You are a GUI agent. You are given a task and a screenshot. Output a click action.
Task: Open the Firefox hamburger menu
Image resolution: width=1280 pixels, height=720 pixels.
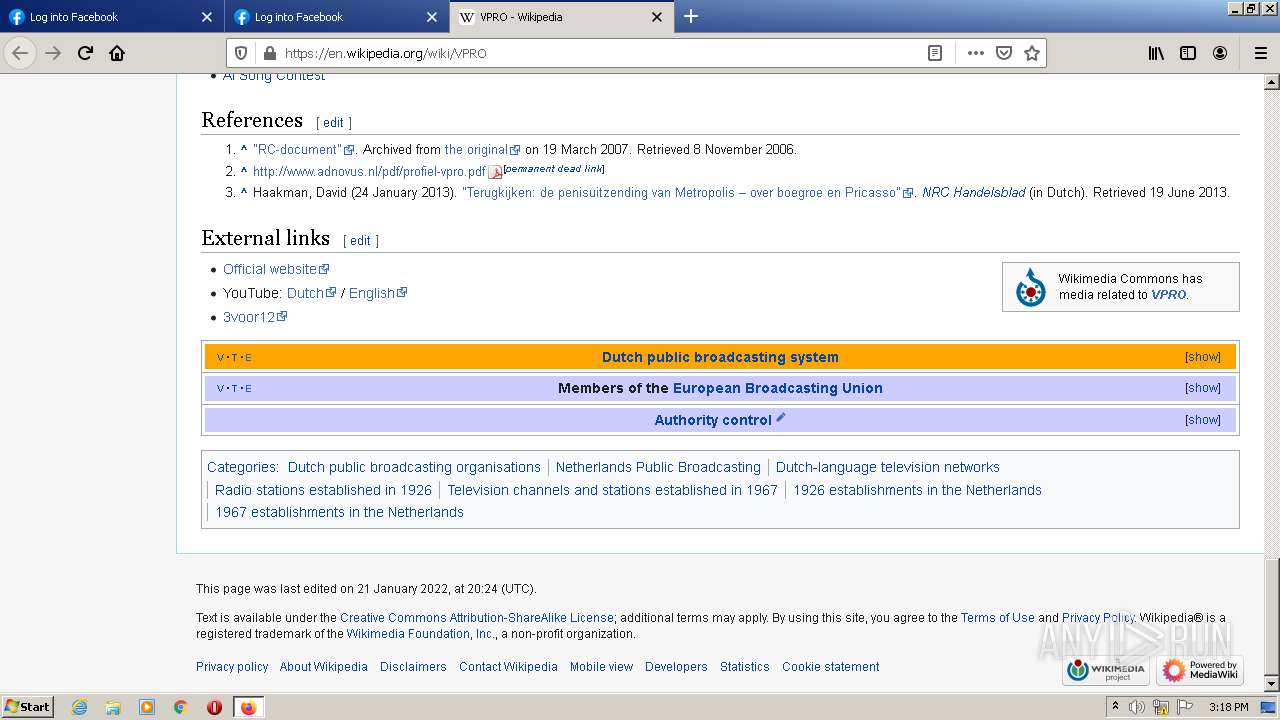point(1261,53)
